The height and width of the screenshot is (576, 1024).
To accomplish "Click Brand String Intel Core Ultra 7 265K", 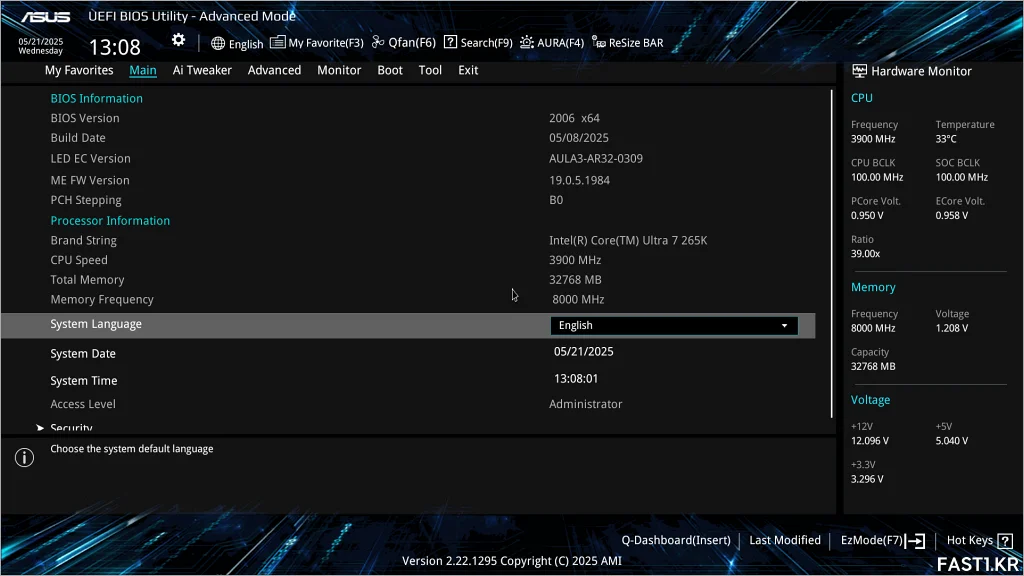I will click(628, 240).
